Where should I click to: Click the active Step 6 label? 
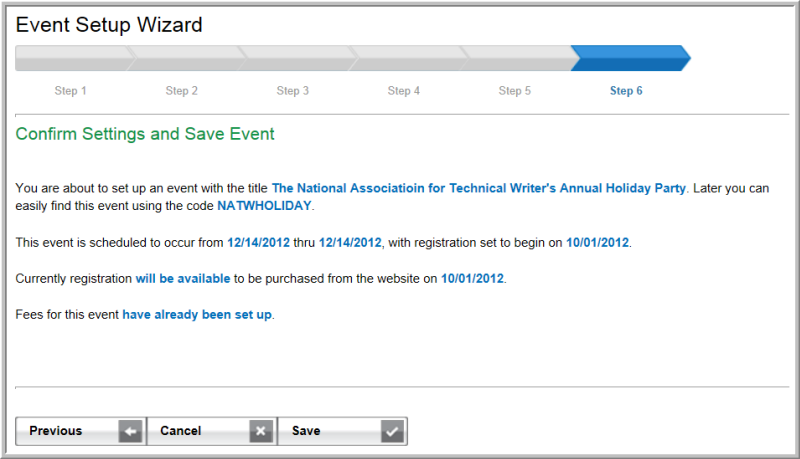coord(626,91)
